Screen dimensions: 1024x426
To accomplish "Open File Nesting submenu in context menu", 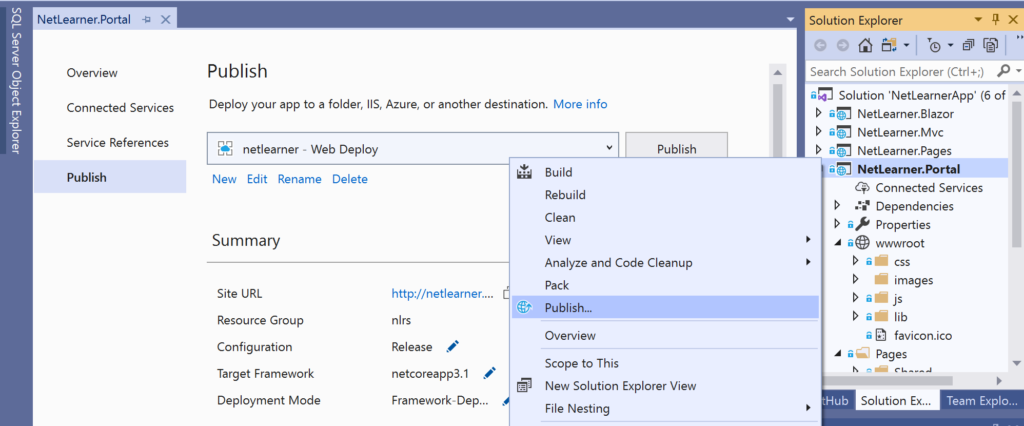I will click(x=665, y=408).
